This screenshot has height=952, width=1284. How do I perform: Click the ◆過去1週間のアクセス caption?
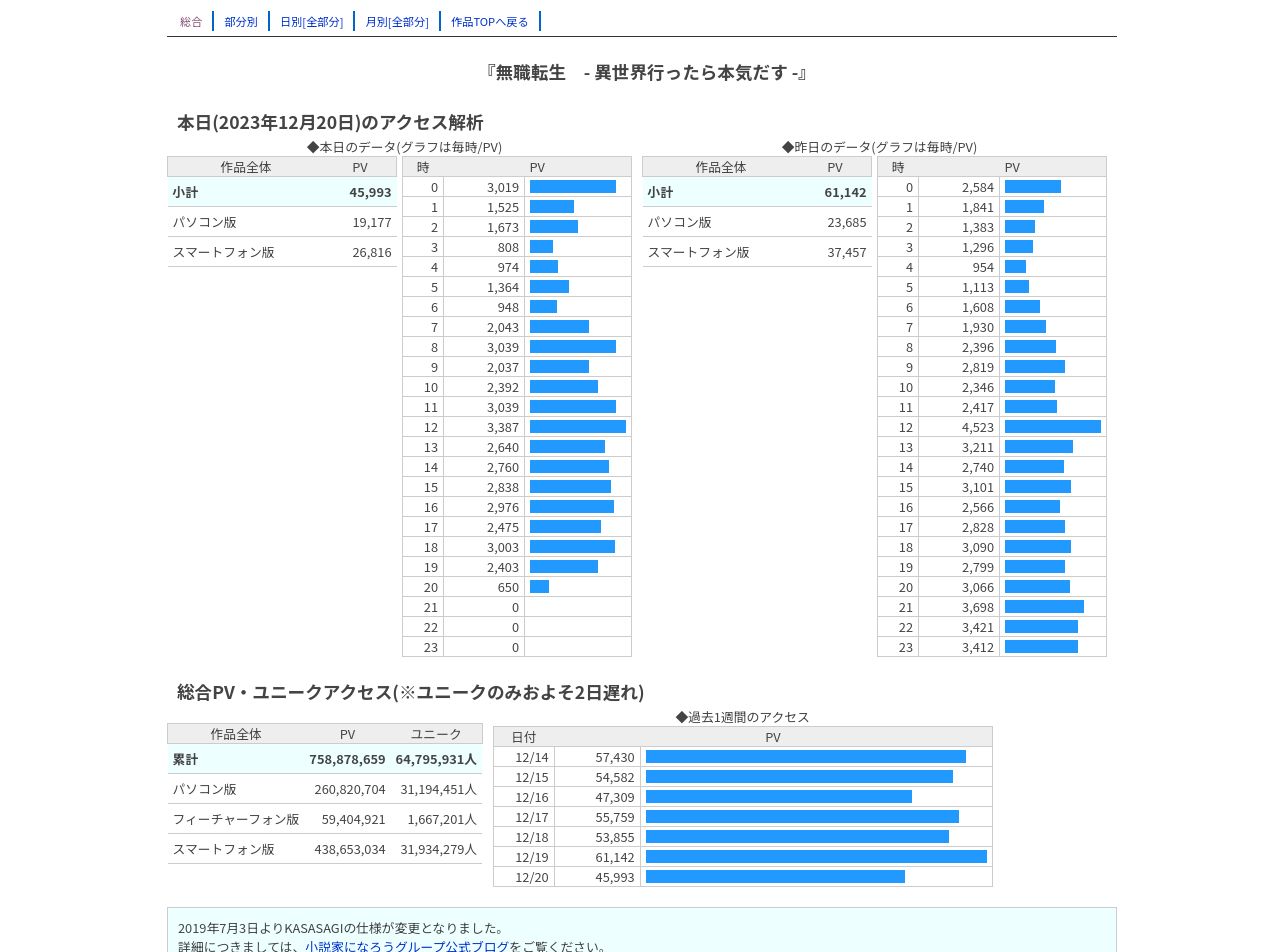coord(743,717)
